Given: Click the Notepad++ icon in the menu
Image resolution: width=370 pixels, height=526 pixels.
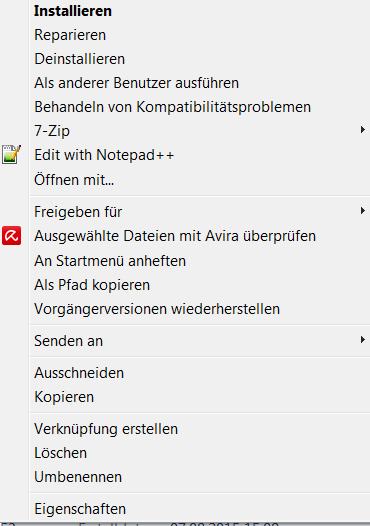Looking at the screenshot, I should pos(11,155).
